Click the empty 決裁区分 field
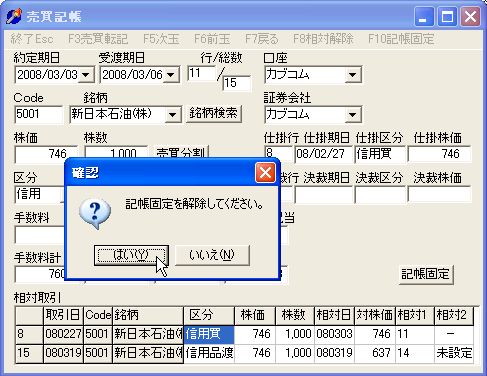This screenshot has width=487, height=376. 380,194
